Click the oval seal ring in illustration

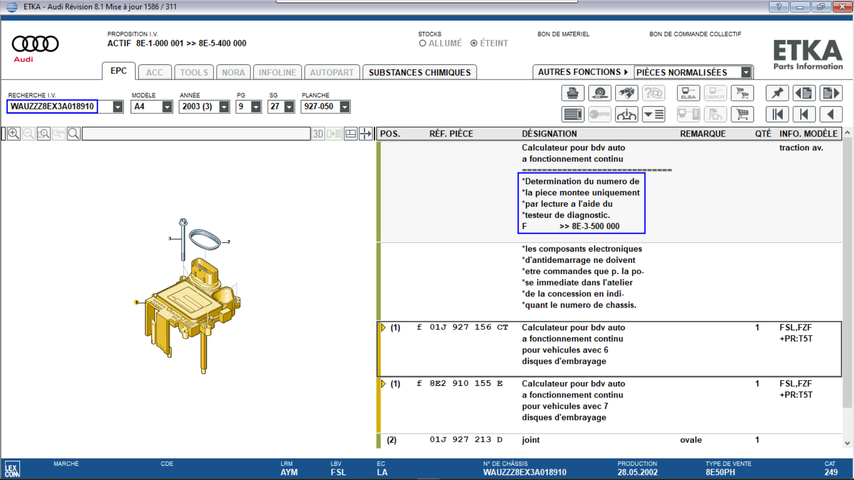click(205, 239)
